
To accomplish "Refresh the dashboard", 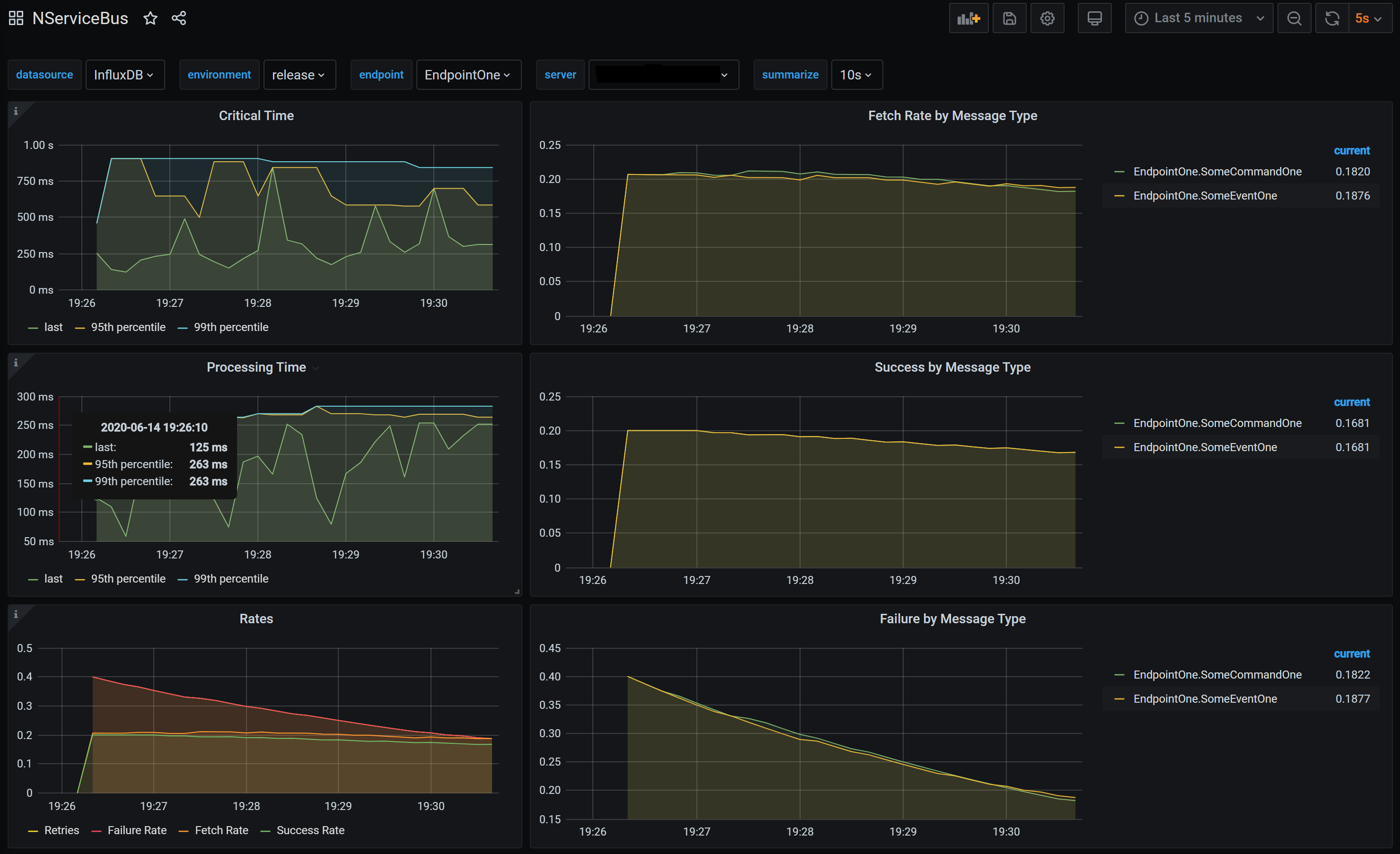I will point(1332,18).
